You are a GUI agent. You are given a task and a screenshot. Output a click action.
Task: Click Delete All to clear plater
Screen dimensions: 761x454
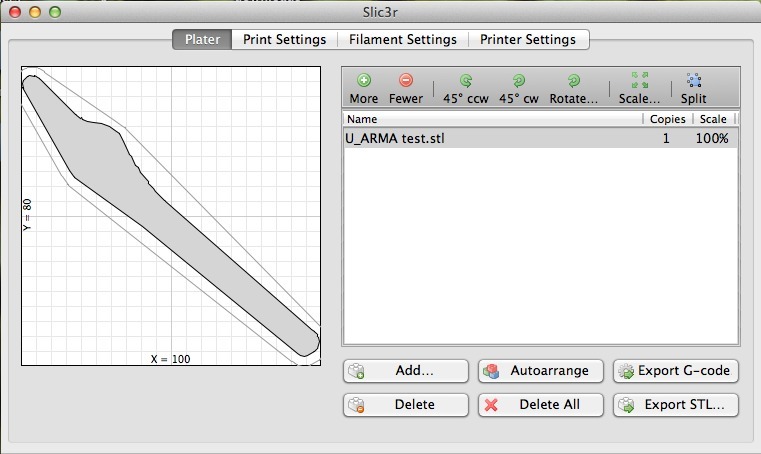tap(543, 405)
